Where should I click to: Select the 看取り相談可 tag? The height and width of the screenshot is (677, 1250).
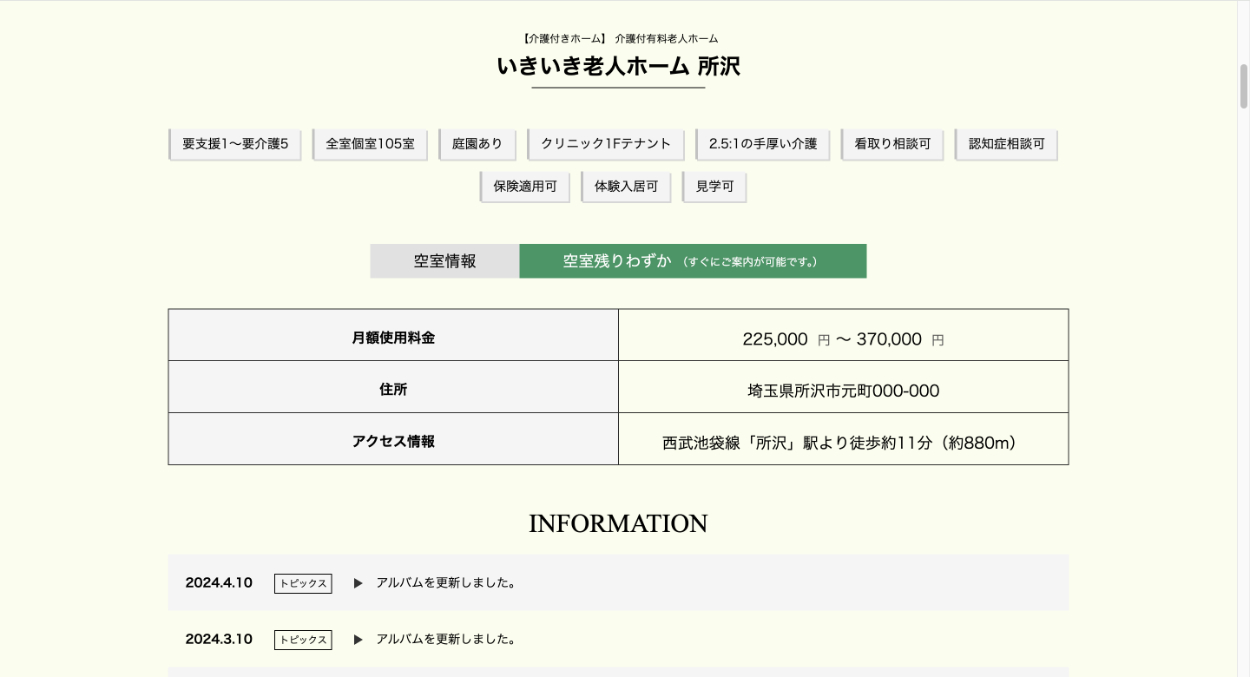892,144
